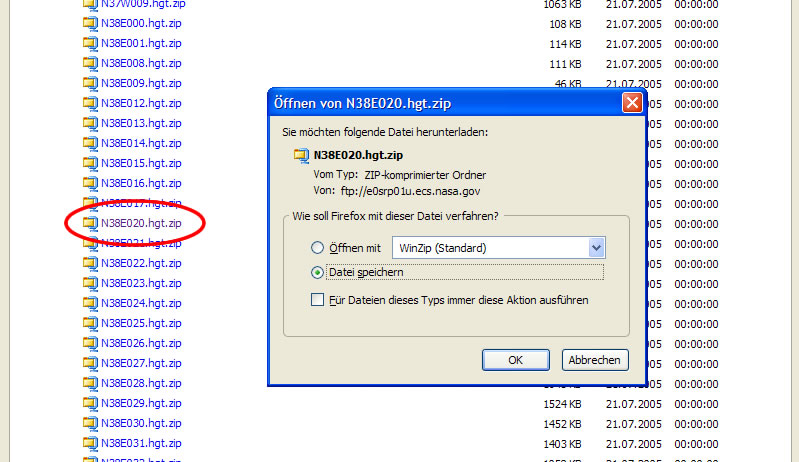Click the zip icon beside N38E000.hgt.zip
The image size is (799, 462).
pyautogui.click(x=90, y=24)
